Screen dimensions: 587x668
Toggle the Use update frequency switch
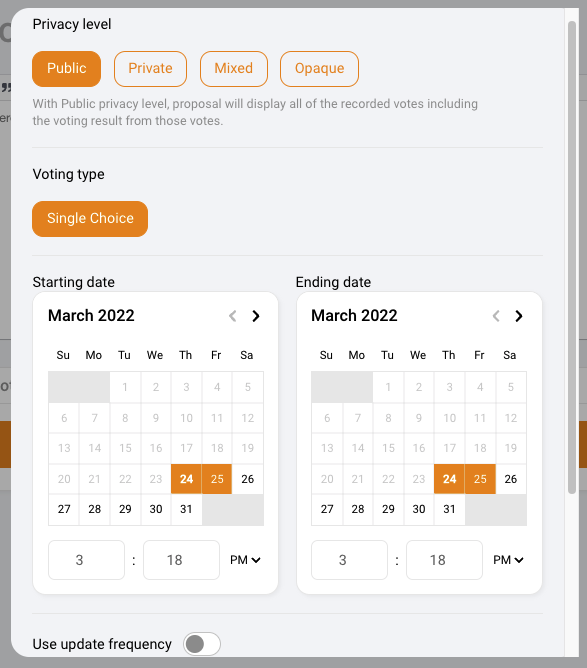[202, 644]
